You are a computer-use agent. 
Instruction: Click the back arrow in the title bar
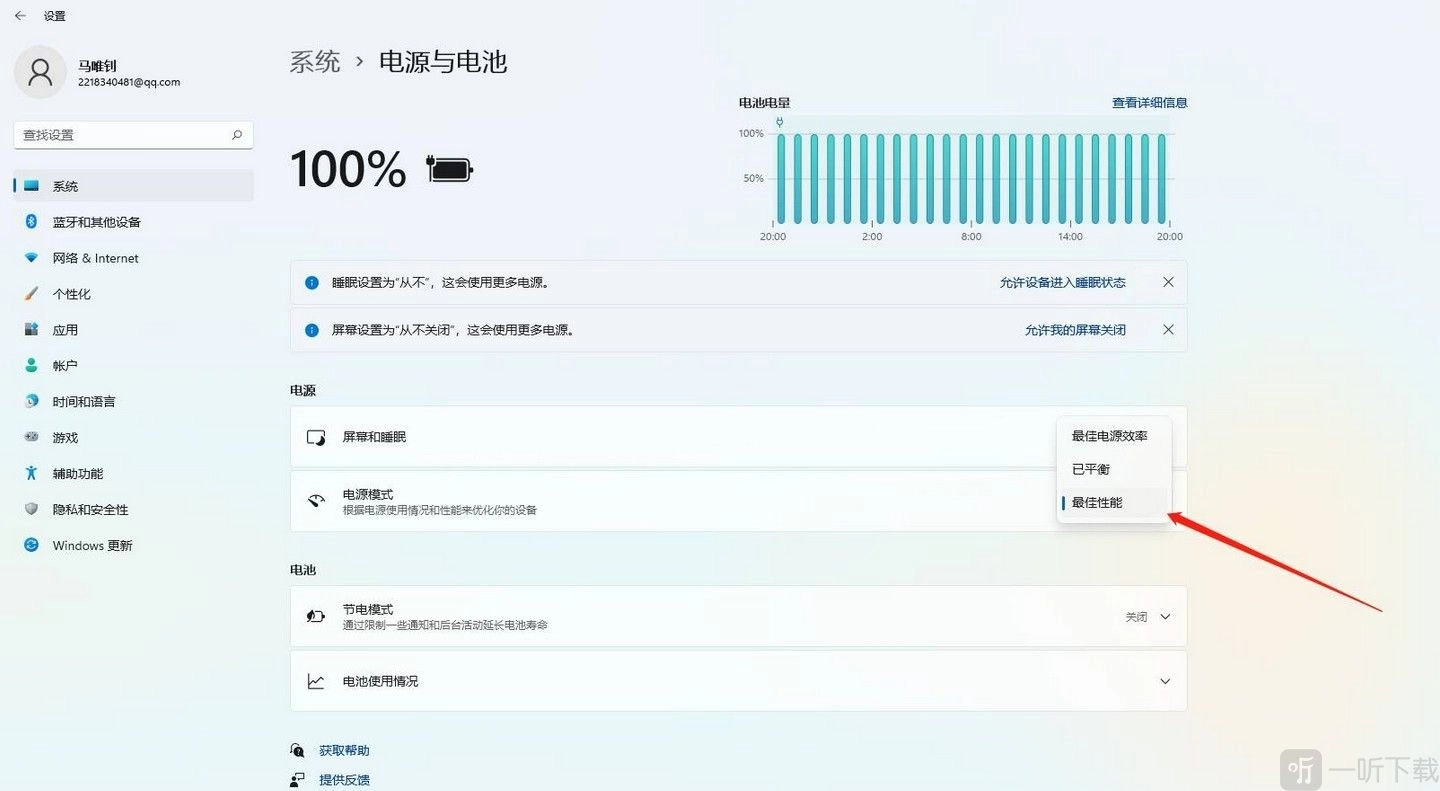click(x=20, y=16)
